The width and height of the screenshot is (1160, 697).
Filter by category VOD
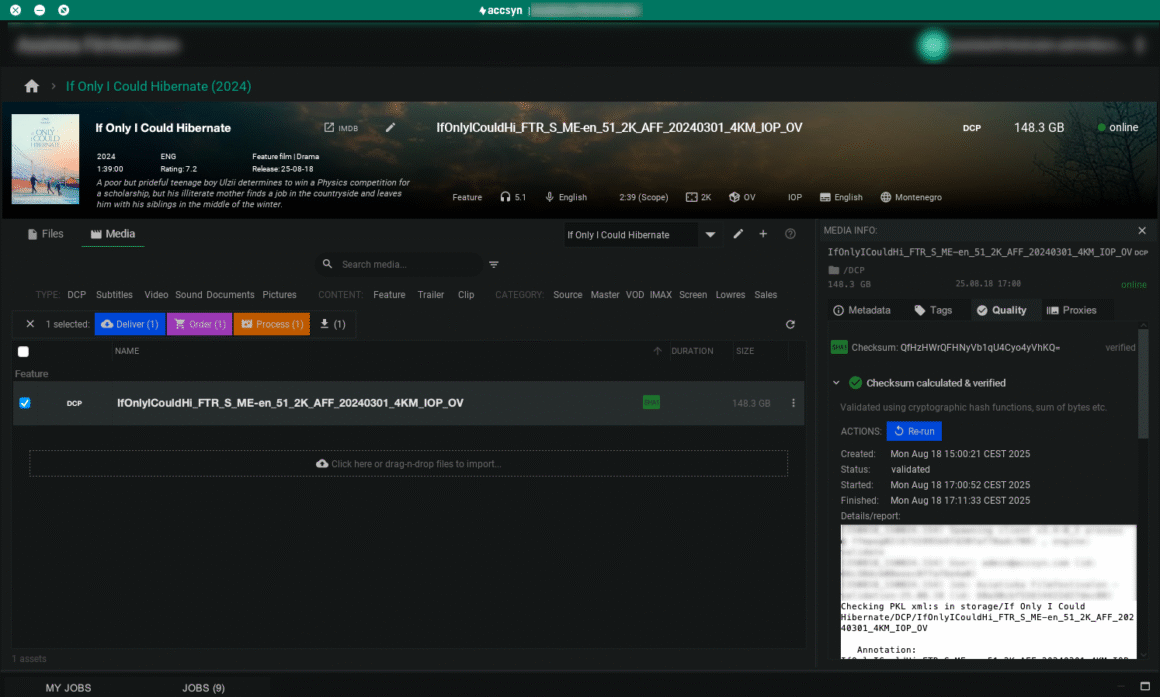tap(635, 294)
